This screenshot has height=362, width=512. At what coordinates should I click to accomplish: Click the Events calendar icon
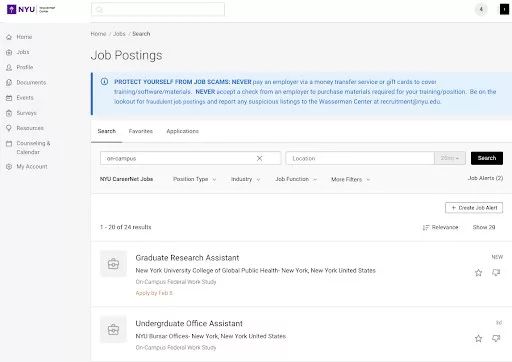click(x=9, y=98)
